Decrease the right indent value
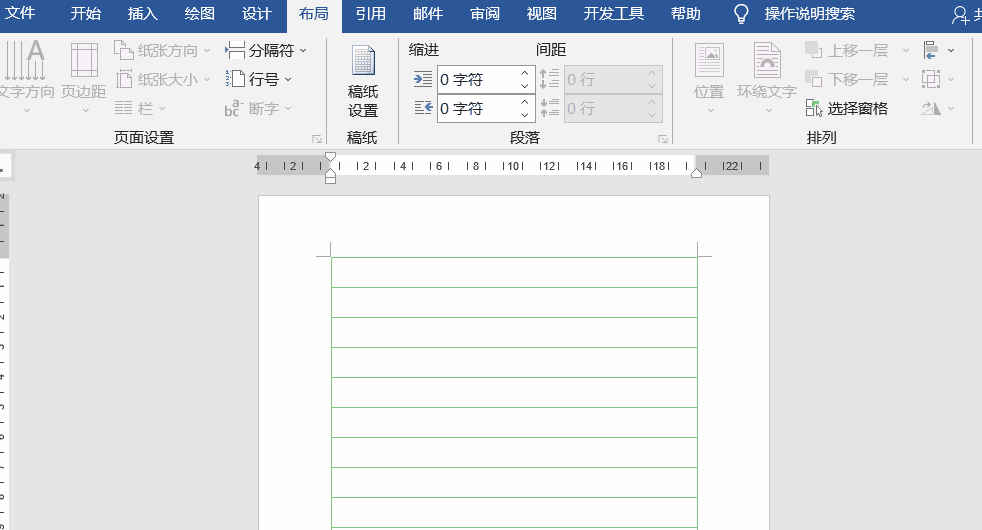Image resolution: width=982 pixels, height=530 pixels. [525, 115]
